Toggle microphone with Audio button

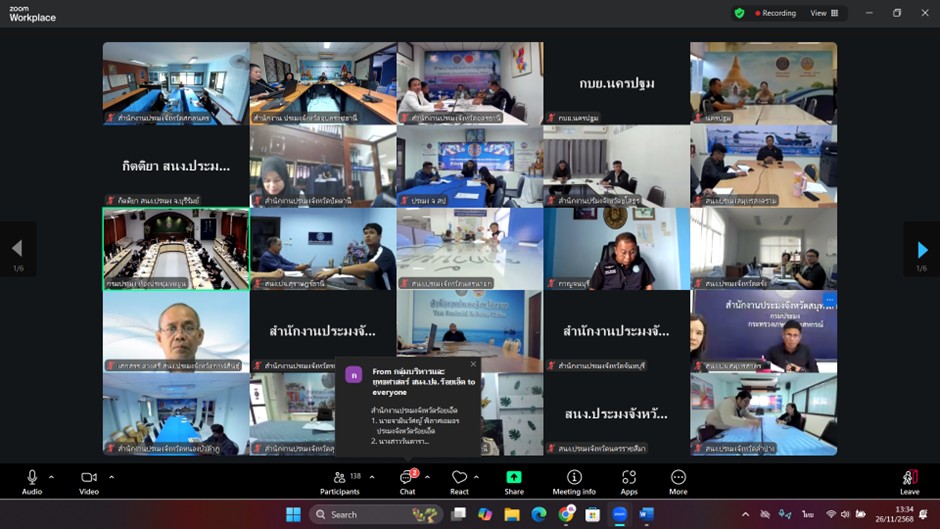32,481
